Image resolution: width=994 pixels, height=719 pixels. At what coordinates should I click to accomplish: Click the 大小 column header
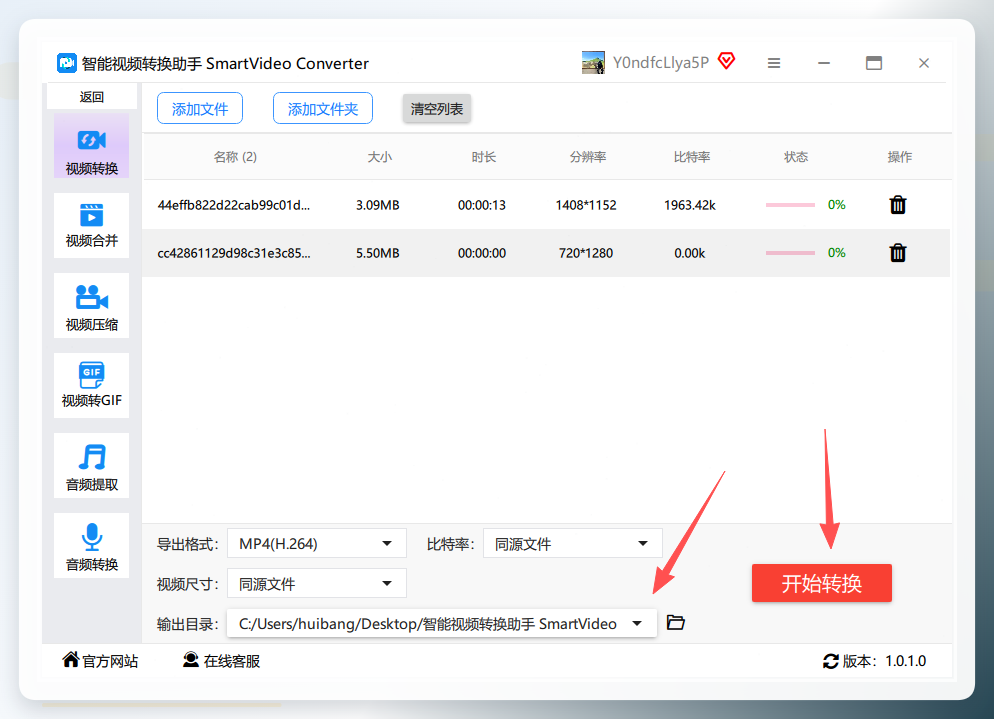pos(379,157)
